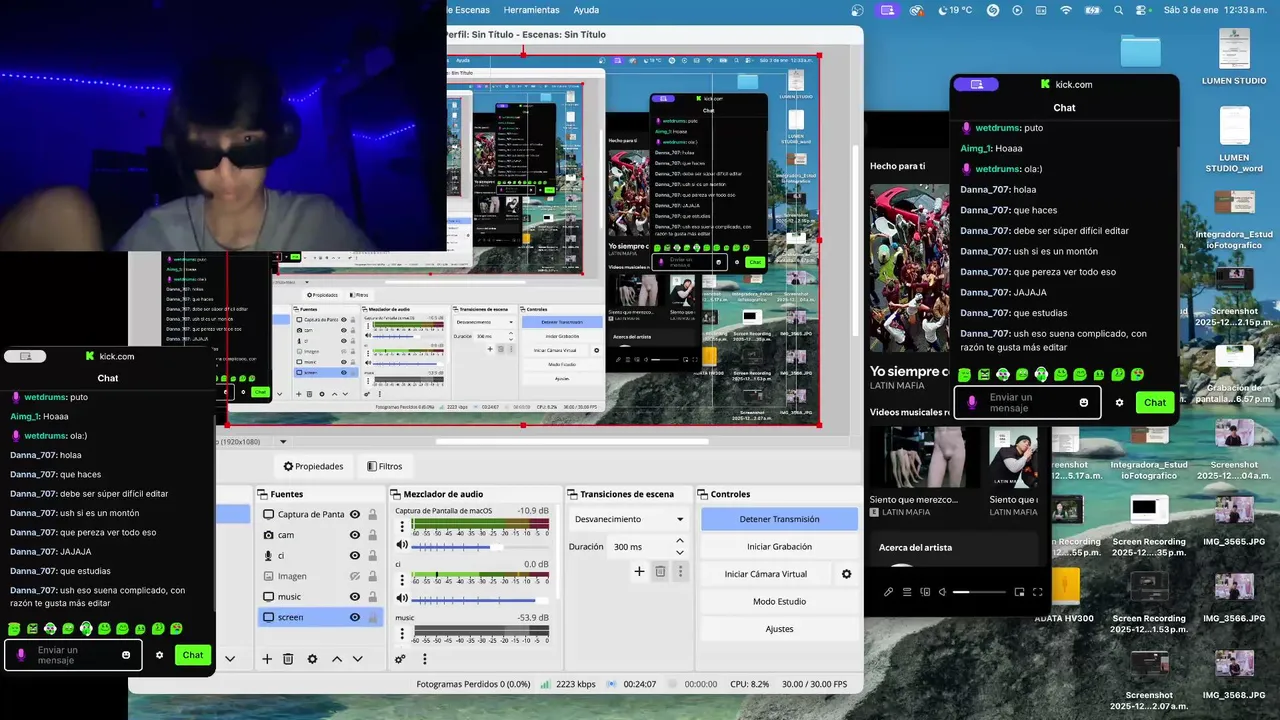Screen dimensions: 1280x720
Task: Undock the Fuentes panel icon
Action: [263, 494]
